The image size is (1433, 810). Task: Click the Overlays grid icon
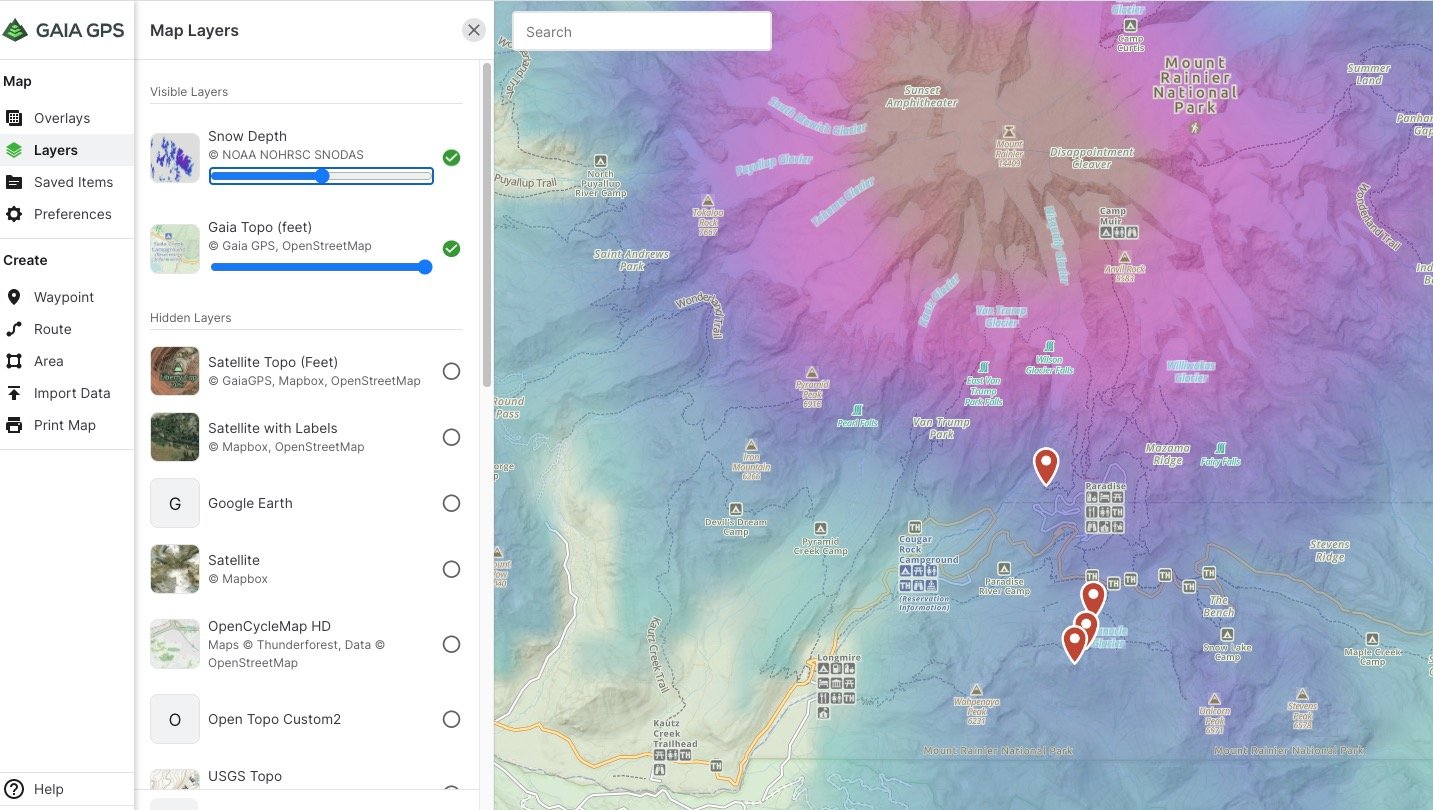tap(14, 118)
